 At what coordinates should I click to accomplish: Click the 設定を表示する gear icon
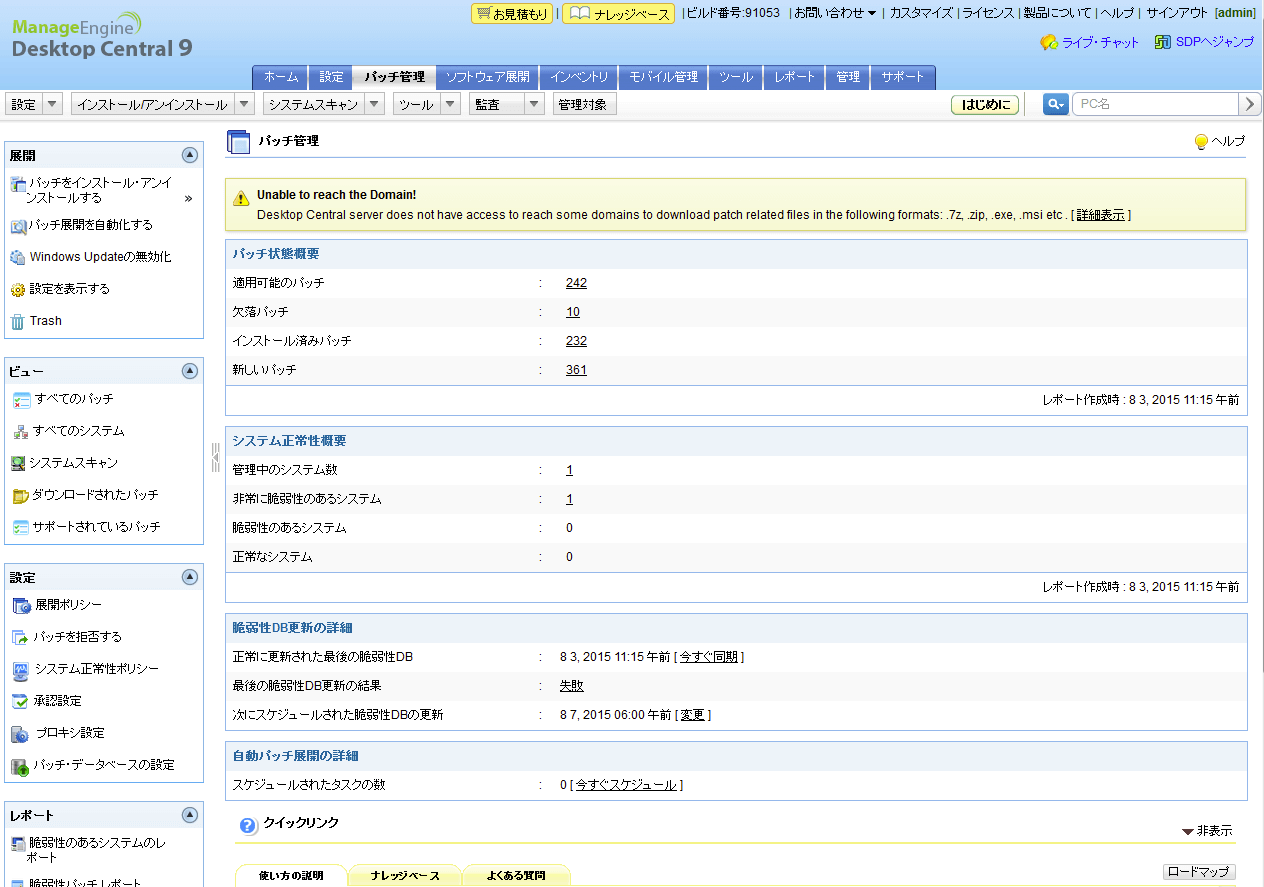click(17, 290)
